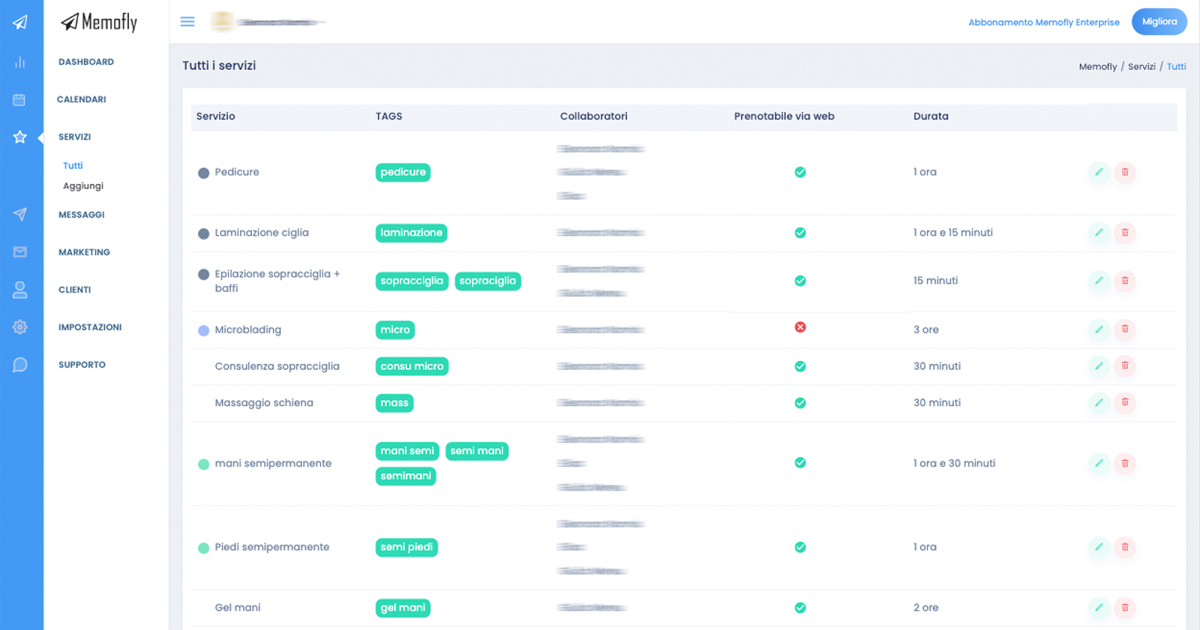
Task: Open the clients person sidebar icon
Action: (x=20, y=290)
